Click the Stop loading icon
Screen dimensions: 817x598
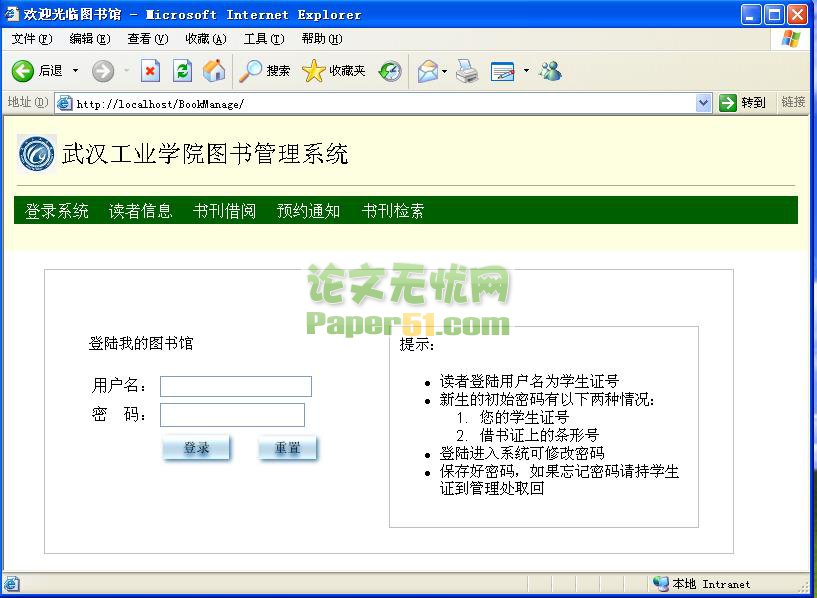150,70
